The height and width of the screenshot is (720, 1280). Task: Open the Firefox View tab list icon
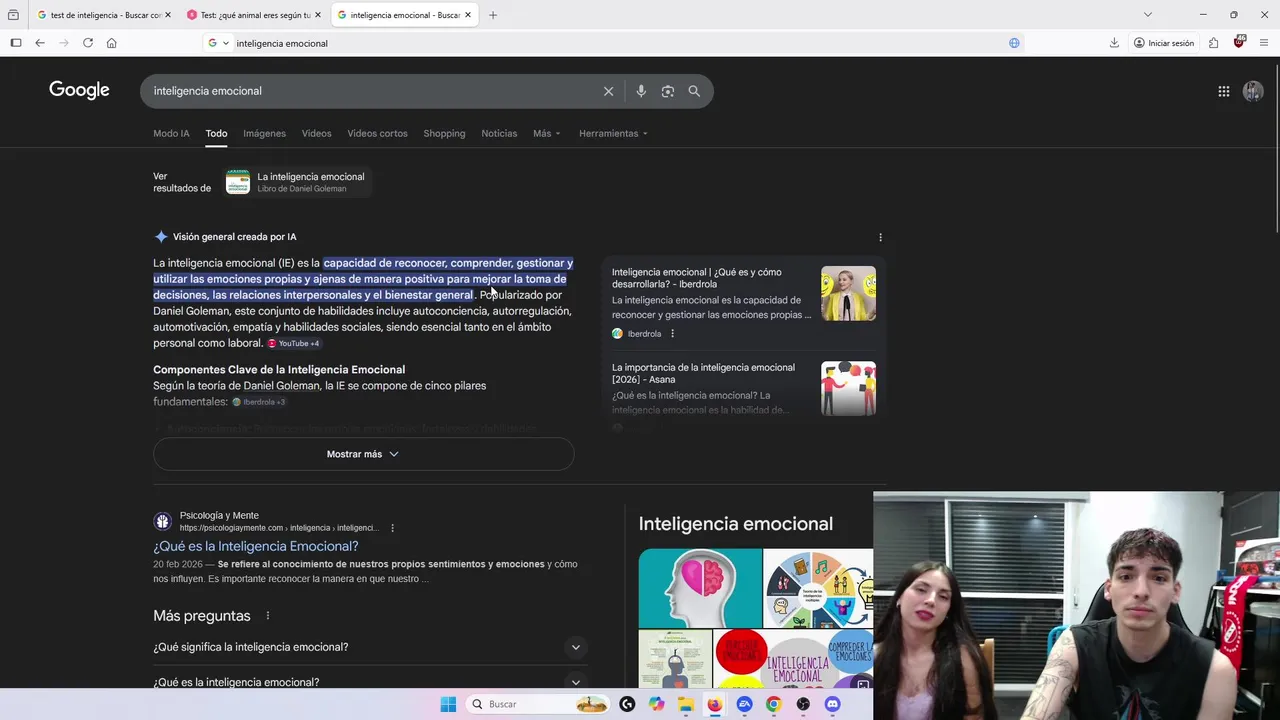pyautogui.click(x=13, y=15)
